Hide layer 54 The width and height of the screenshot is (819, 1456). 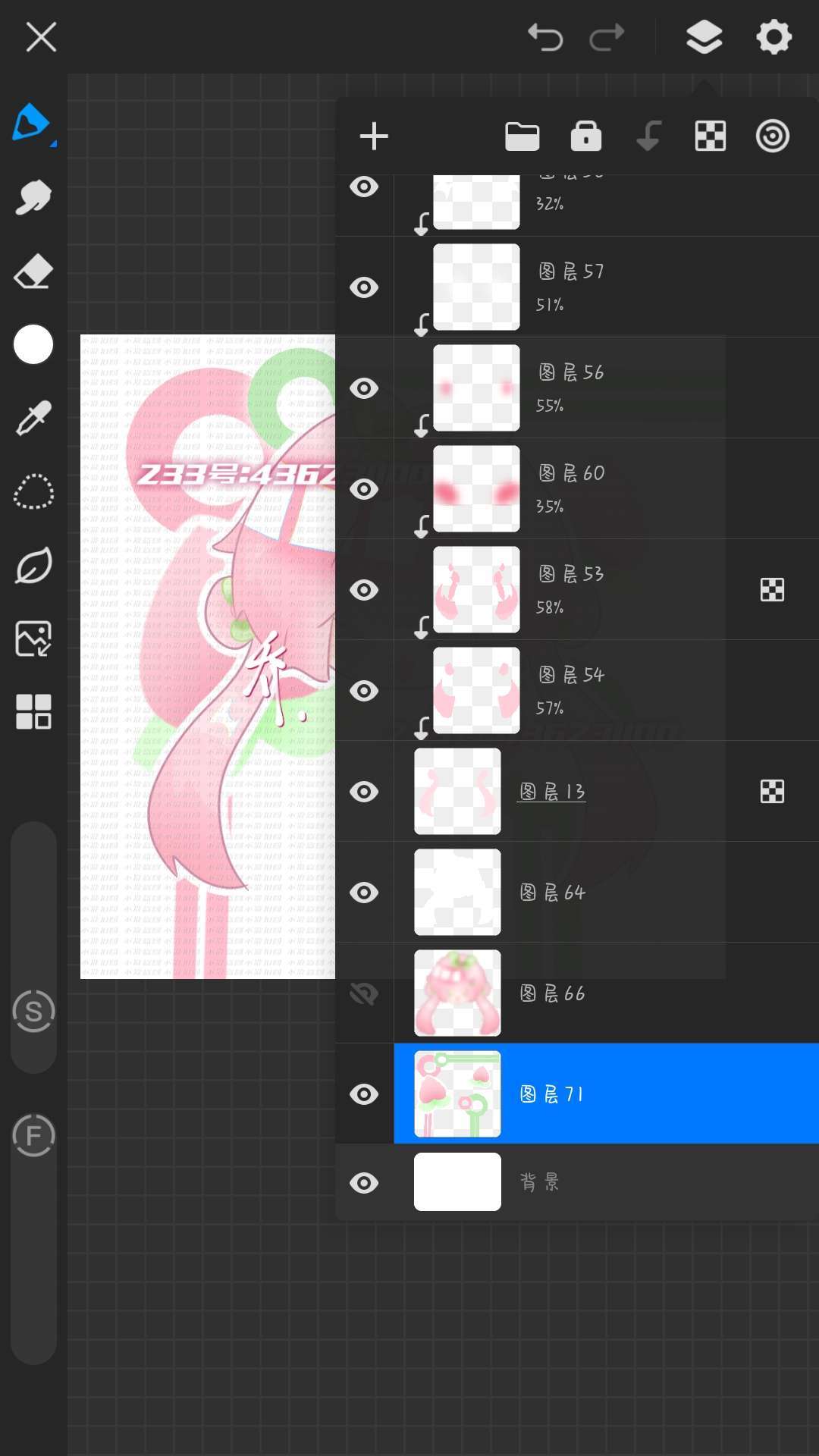click(x=364, y=691)
